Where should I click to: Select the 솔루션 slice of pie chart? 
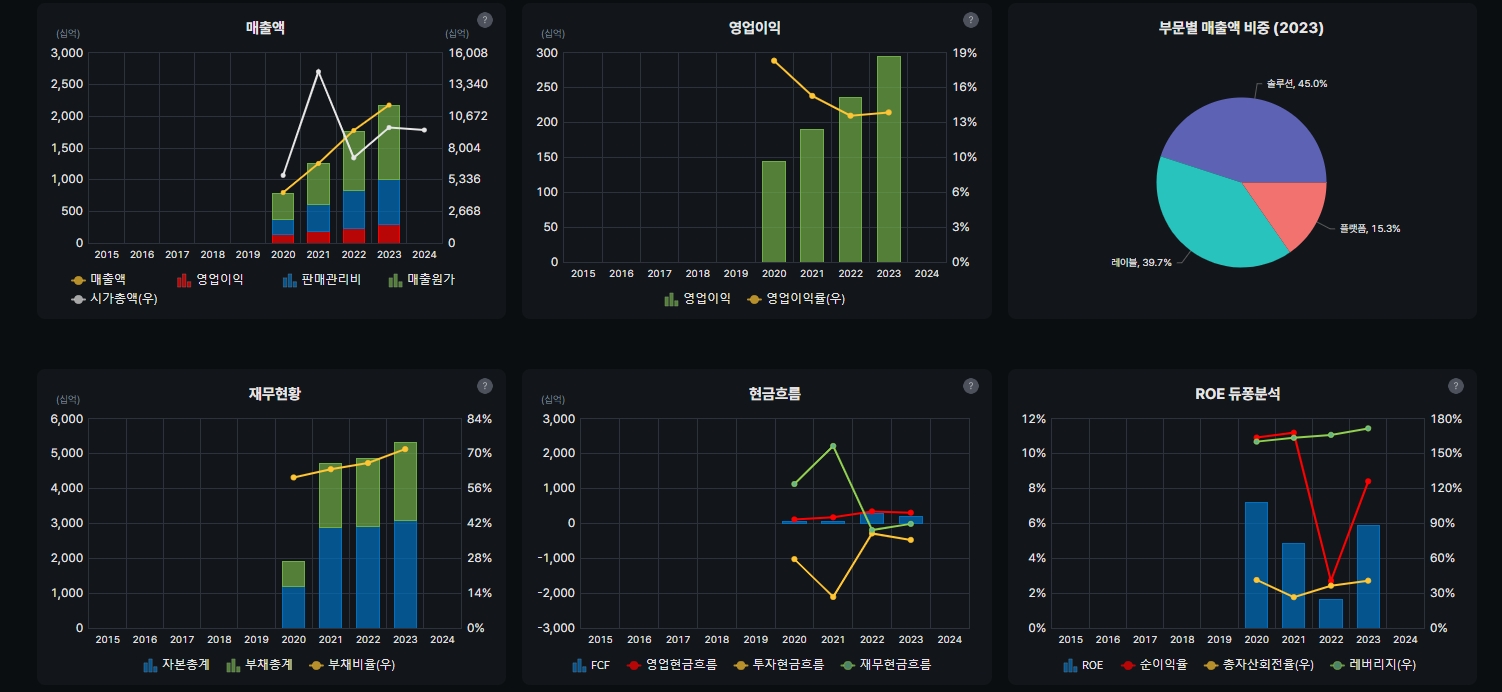point(1245,138)
